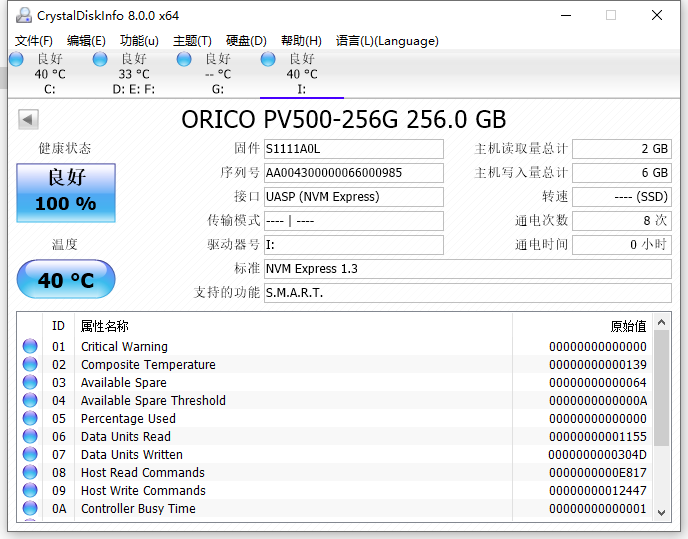
Task: Select the I: drive tab
Action: [x=302, y=74]
